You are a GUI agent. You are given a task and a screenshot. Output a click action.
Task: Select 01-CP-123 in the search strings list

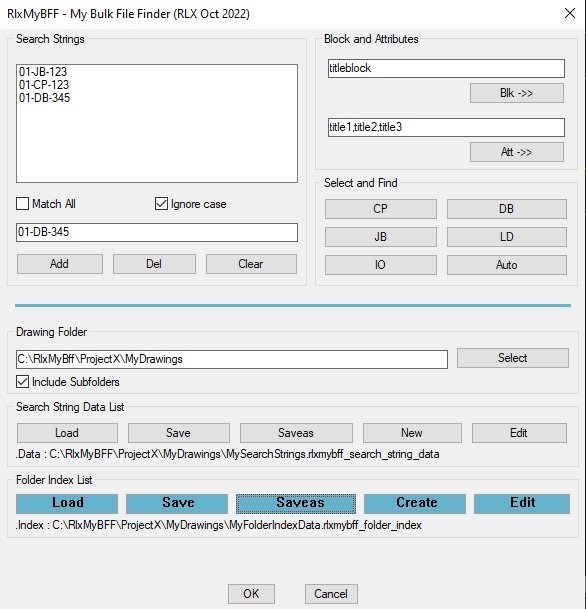point(44,85)
